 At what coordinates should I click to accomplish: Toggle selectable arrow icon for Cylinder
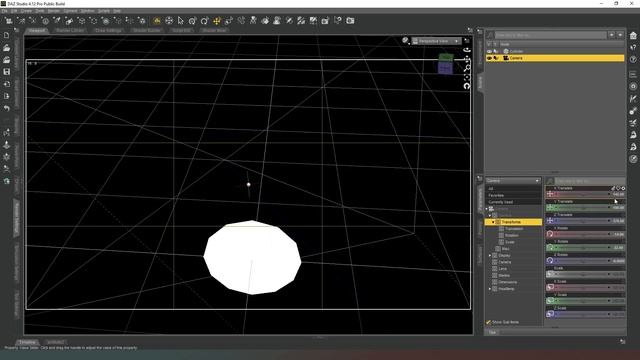496,51
